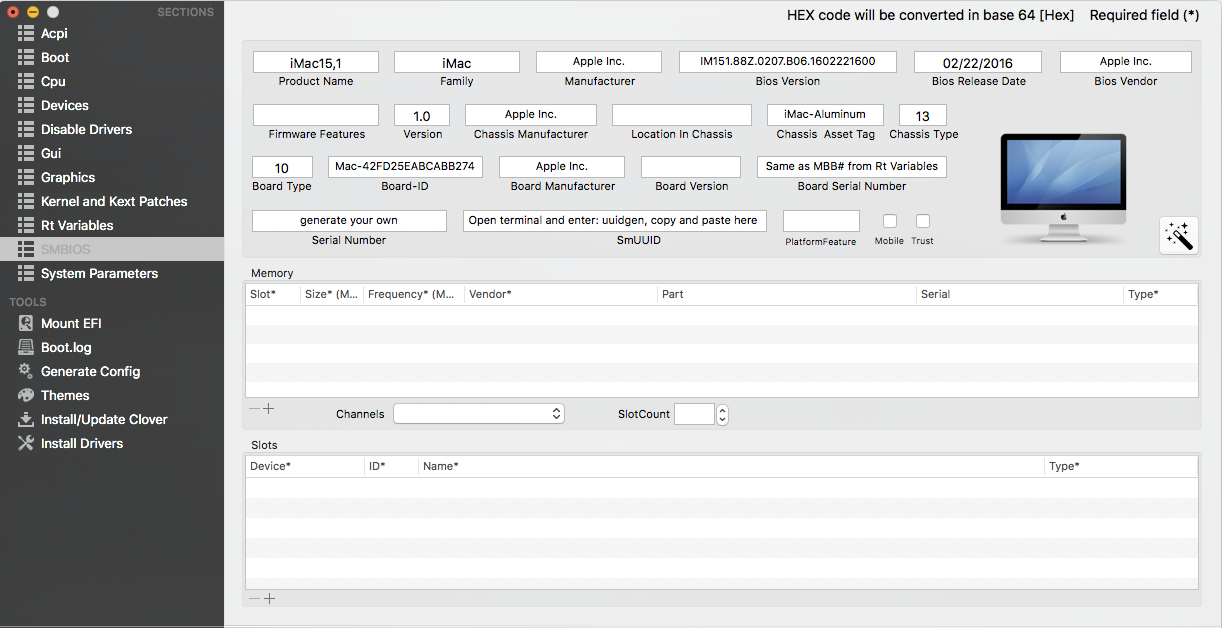Open the System Parameters section
Screen dimensions: 1222x628
[112, 273]
